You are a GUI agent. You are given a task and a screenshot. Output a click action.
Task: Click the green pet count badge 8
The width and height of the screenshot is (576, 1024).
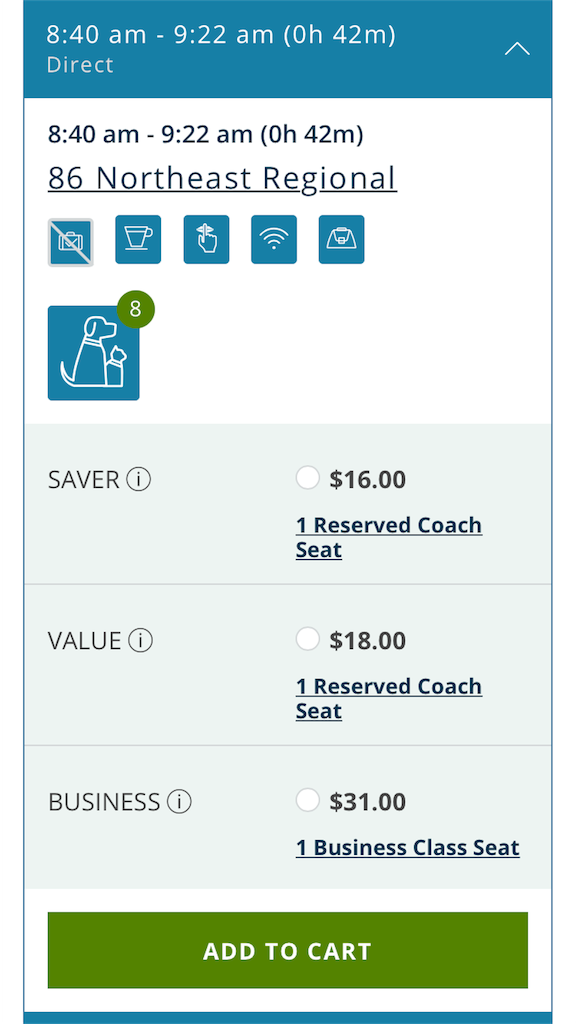(x=136, y=309)
